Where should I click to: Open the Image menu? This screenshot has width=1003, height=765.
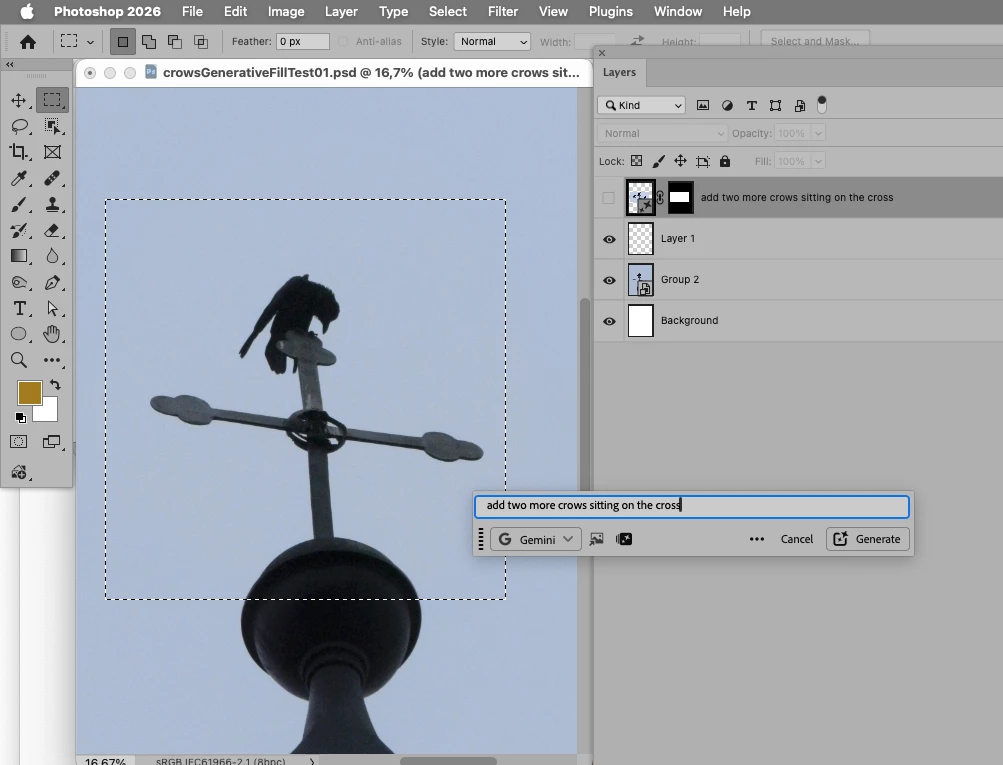tap(286, 12)
